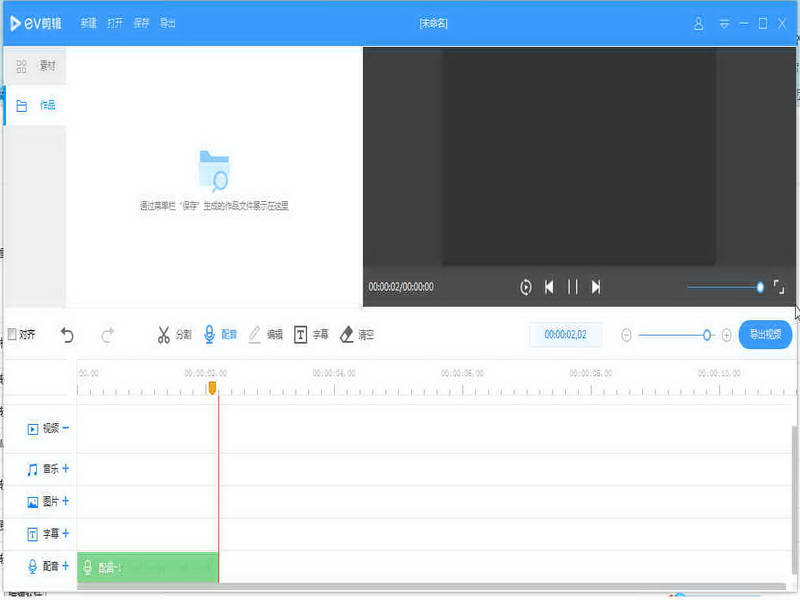800x600 pixels.
Task: Click the orange playhead marker
Action: [x=212, y=388]
